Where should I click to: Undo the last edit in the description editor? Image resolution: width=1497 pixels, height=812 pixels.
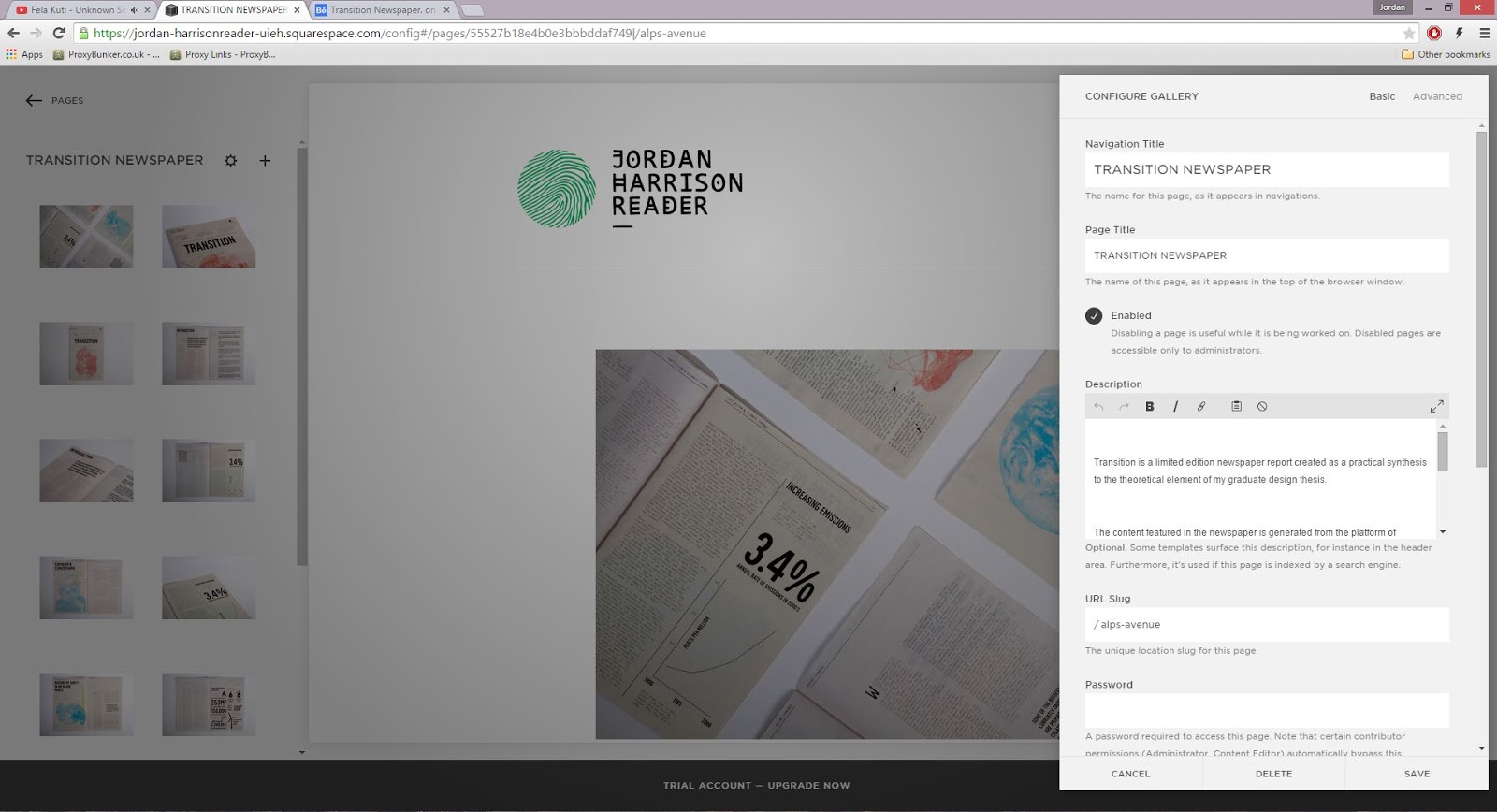tap(1098, 406)
